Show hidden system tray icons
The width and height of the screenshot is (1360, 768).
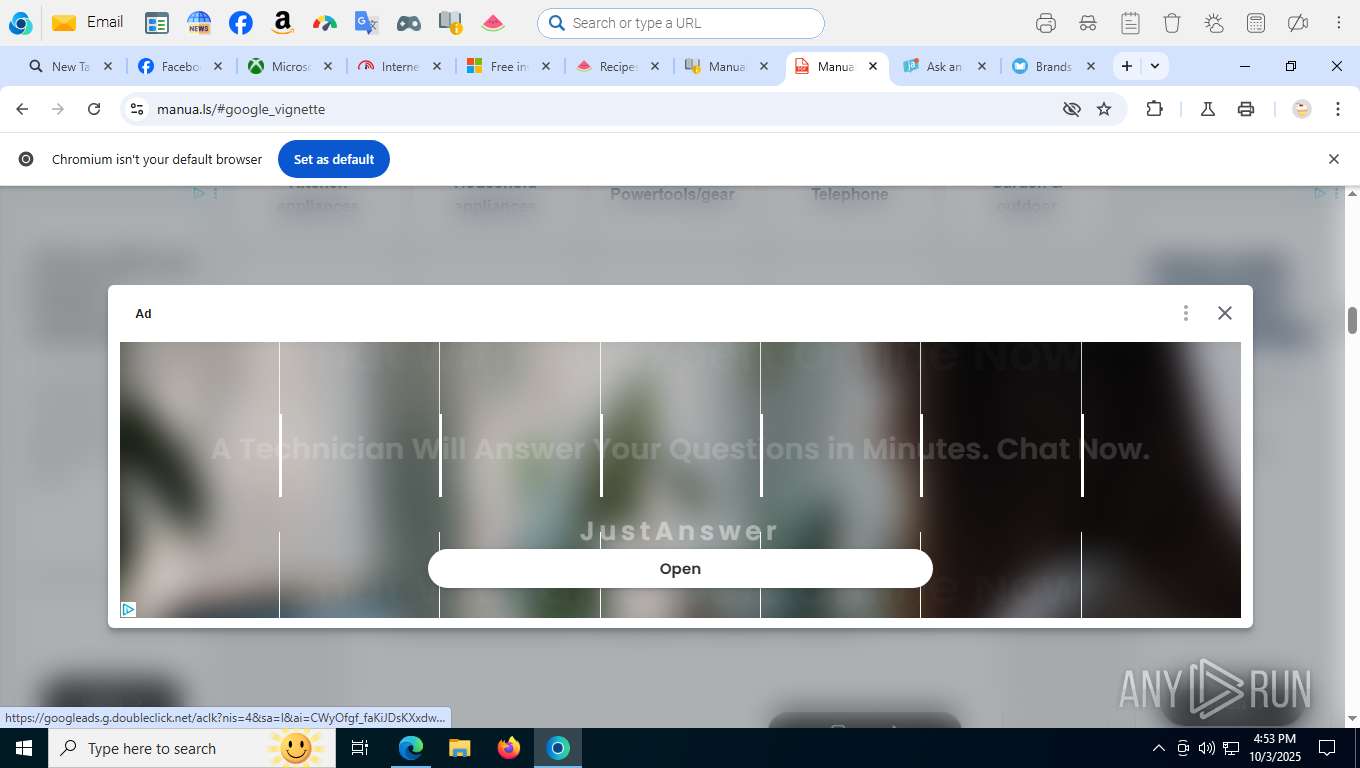(x=1159, y=748)
